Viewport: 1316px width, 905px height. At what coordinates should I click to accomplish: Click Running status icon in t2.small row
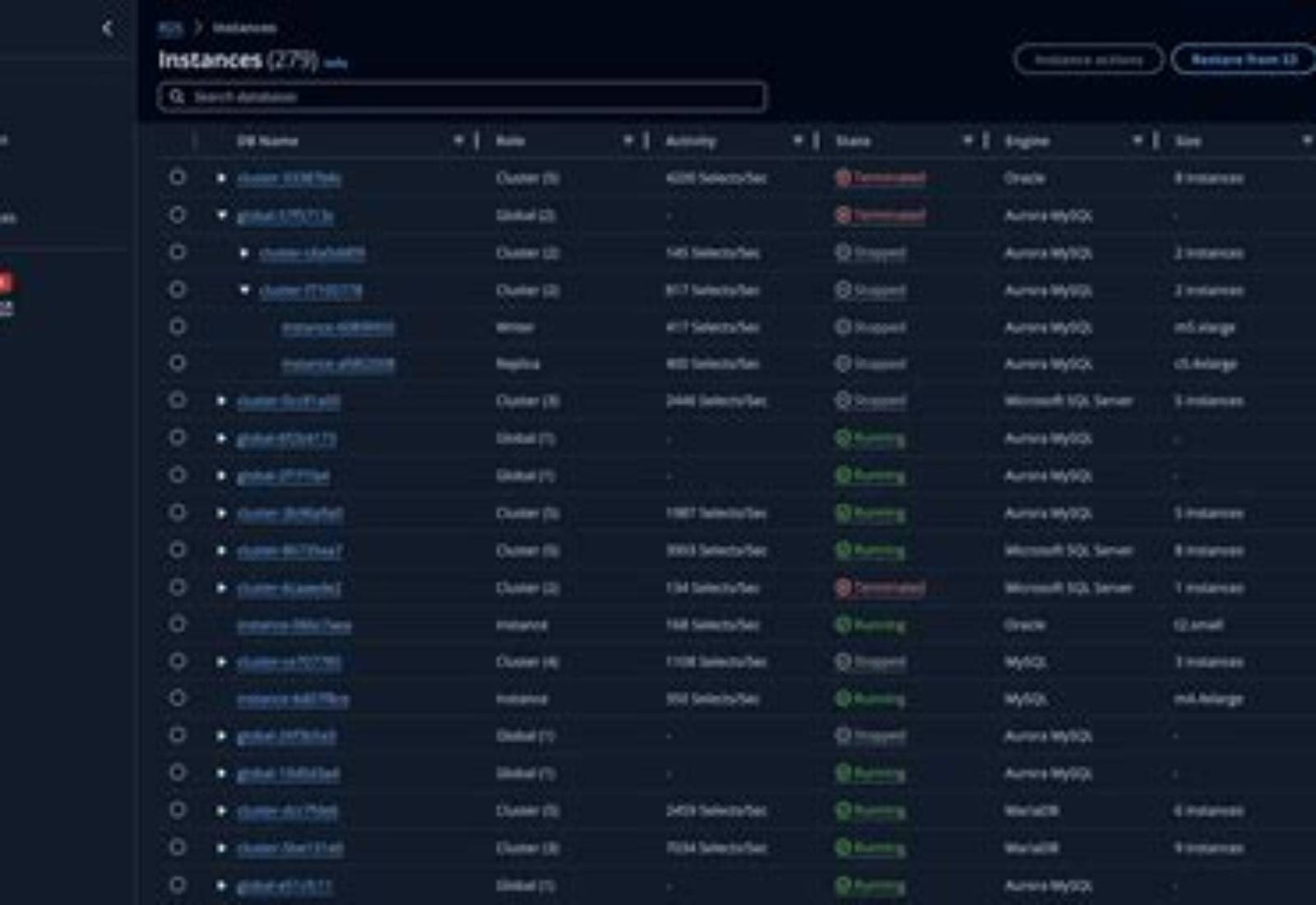843,625
